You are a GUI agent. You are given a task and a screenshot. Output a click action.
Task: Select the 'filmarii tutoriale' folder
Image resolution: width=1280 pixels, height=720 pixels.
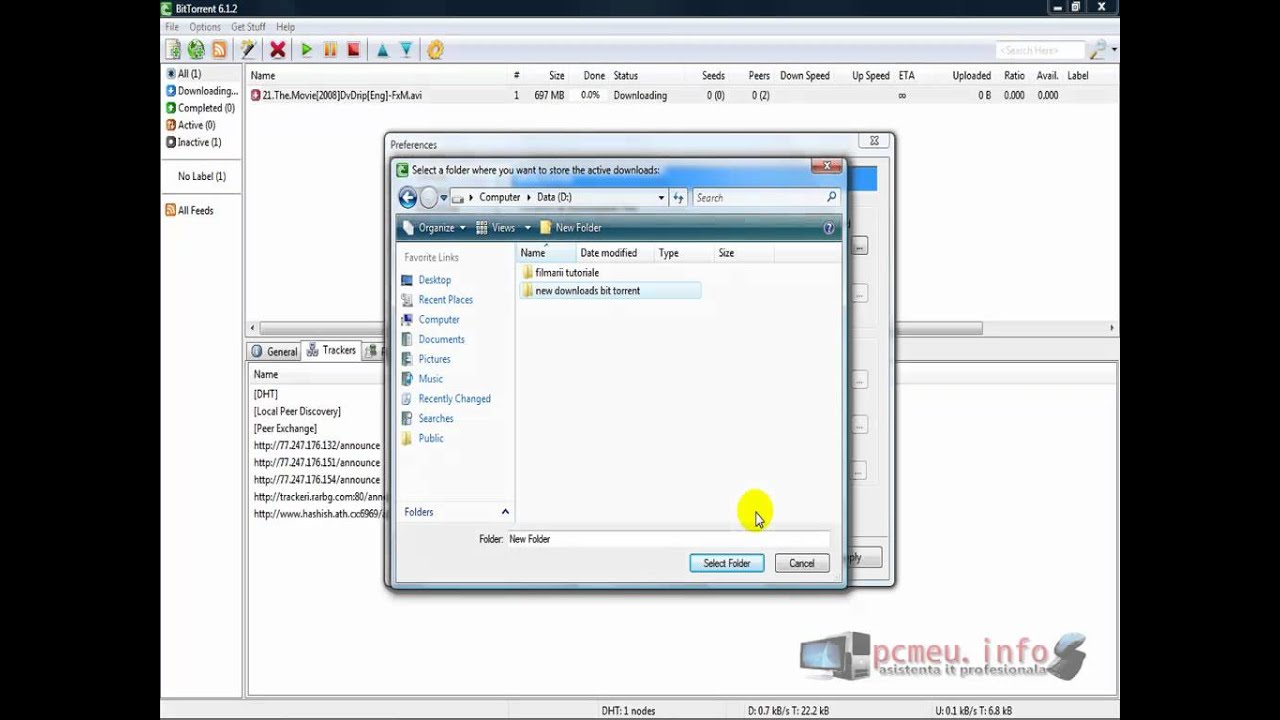[x=567, y=272]
